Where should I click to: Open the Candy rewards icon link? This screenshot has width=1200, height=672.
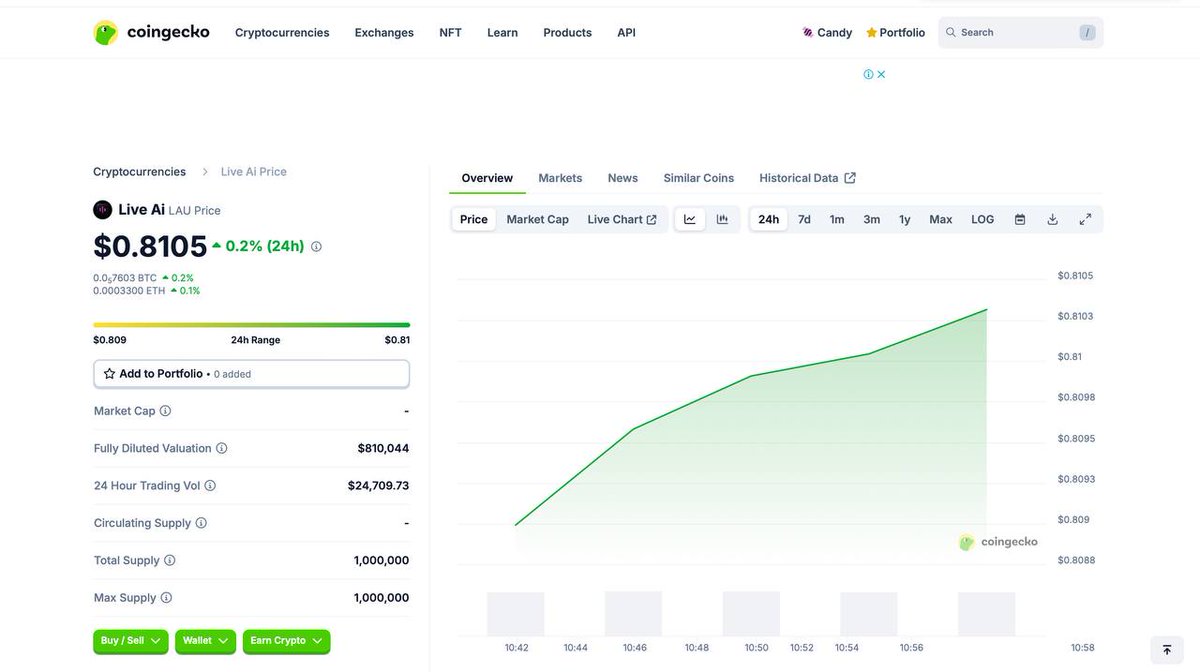coord(827,32)
